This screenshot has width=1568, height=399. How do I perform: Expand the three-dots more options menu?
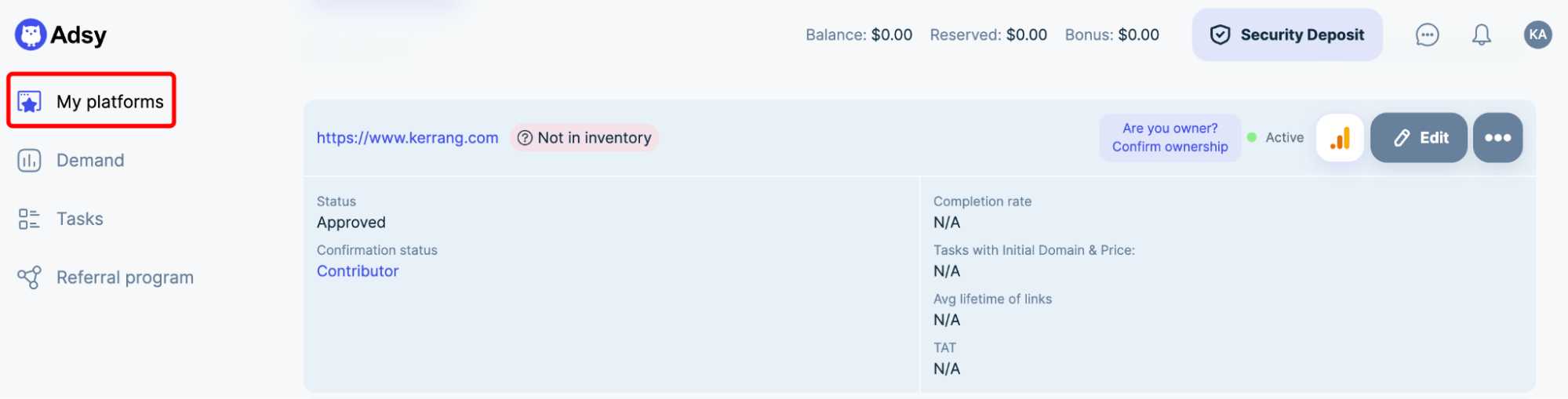click(1497, 138)
